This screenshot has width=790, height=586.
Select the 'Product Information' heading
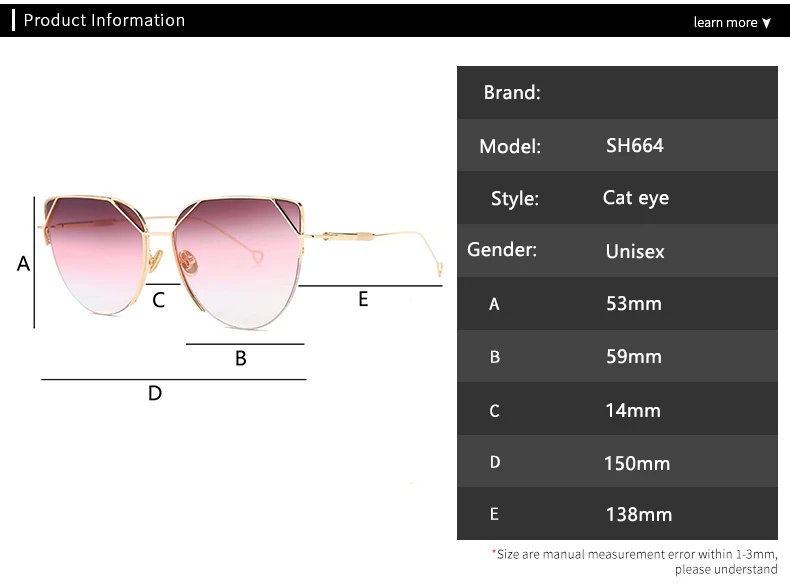click(x=104, y=20)
